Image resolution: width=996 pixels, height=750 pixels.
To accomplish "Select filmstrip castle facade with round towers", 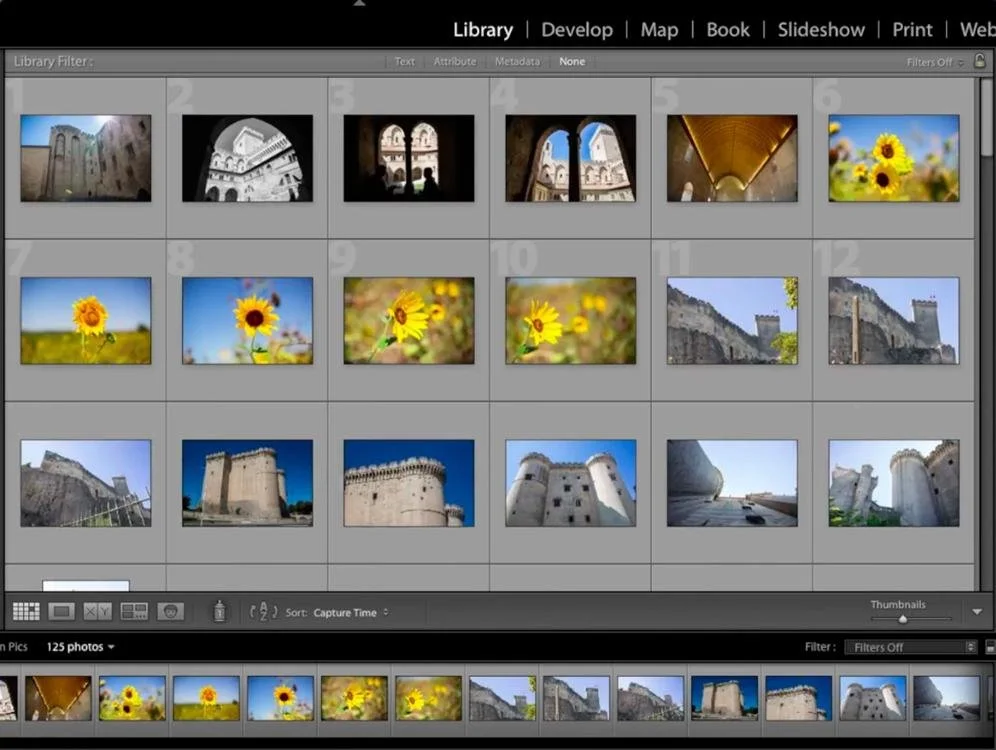I will click(873, 698).
